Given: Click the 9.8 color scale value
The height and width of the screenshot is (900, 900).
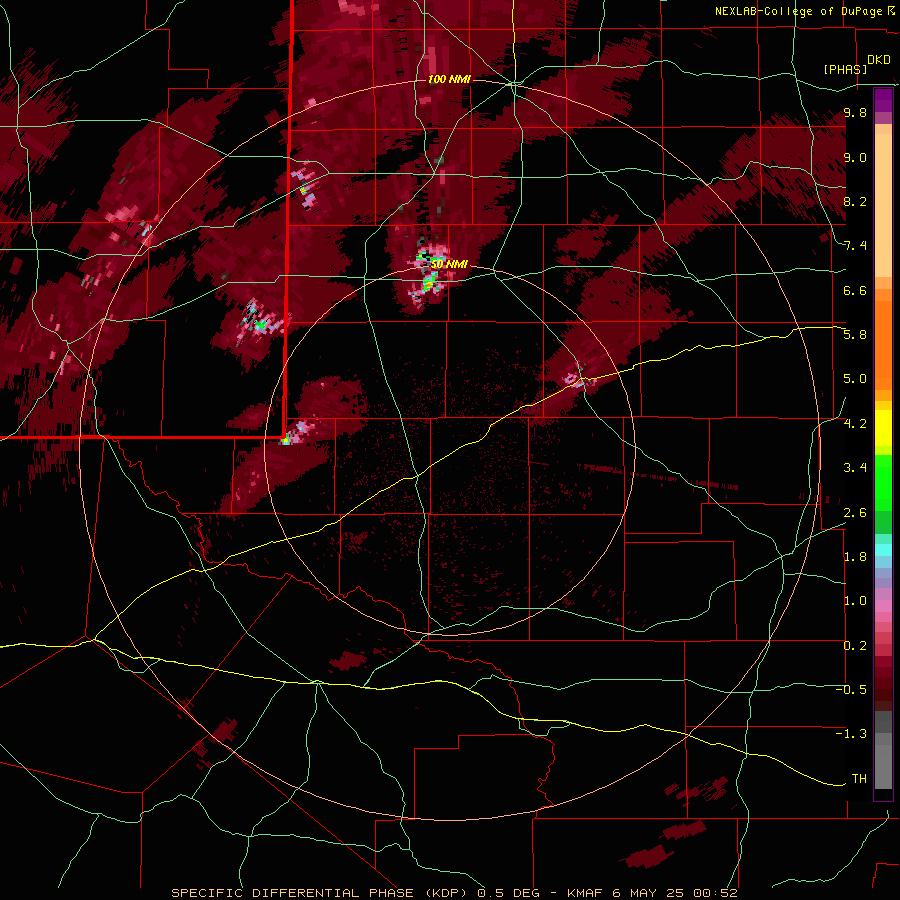Looking at the screenshot, I should point(855,113).
